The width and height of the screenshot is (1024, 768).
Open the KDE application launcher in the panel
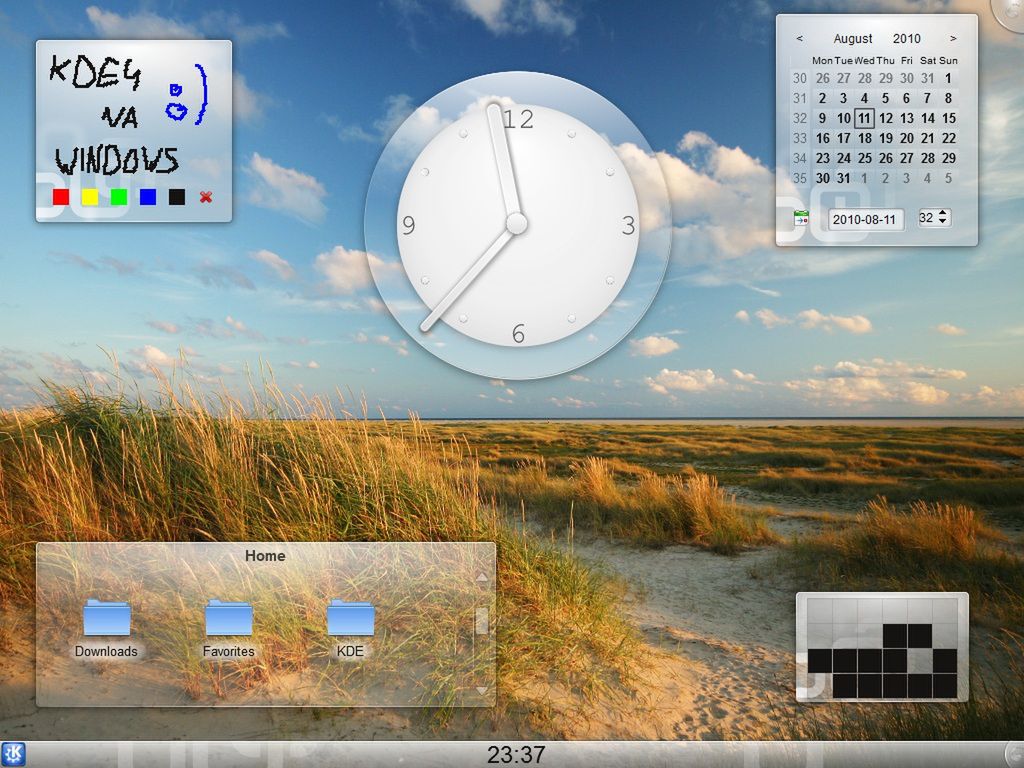click(x=12, y=755)
